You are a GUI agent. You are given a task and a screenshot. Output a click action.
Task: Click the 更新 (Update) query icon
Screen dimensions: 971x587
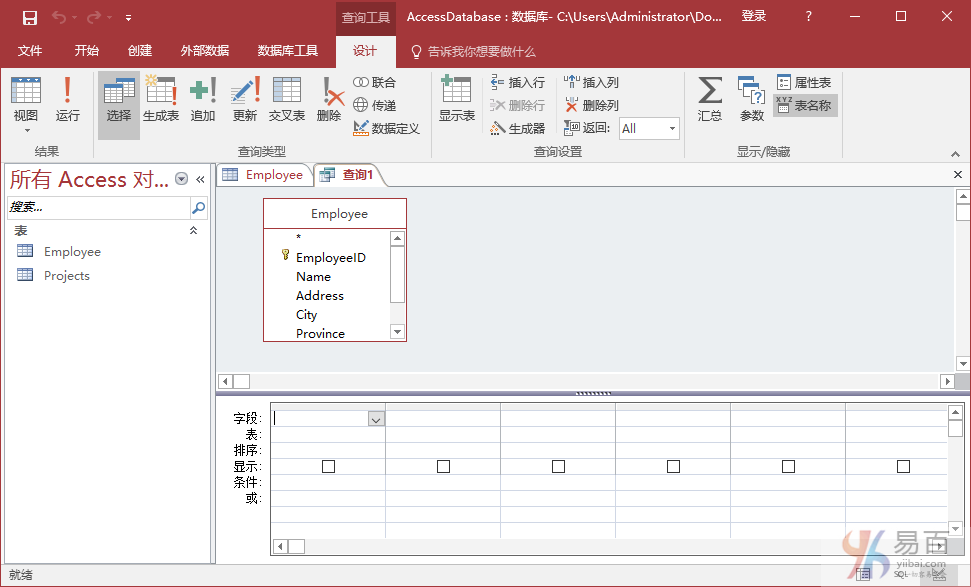tap(245, 100)
